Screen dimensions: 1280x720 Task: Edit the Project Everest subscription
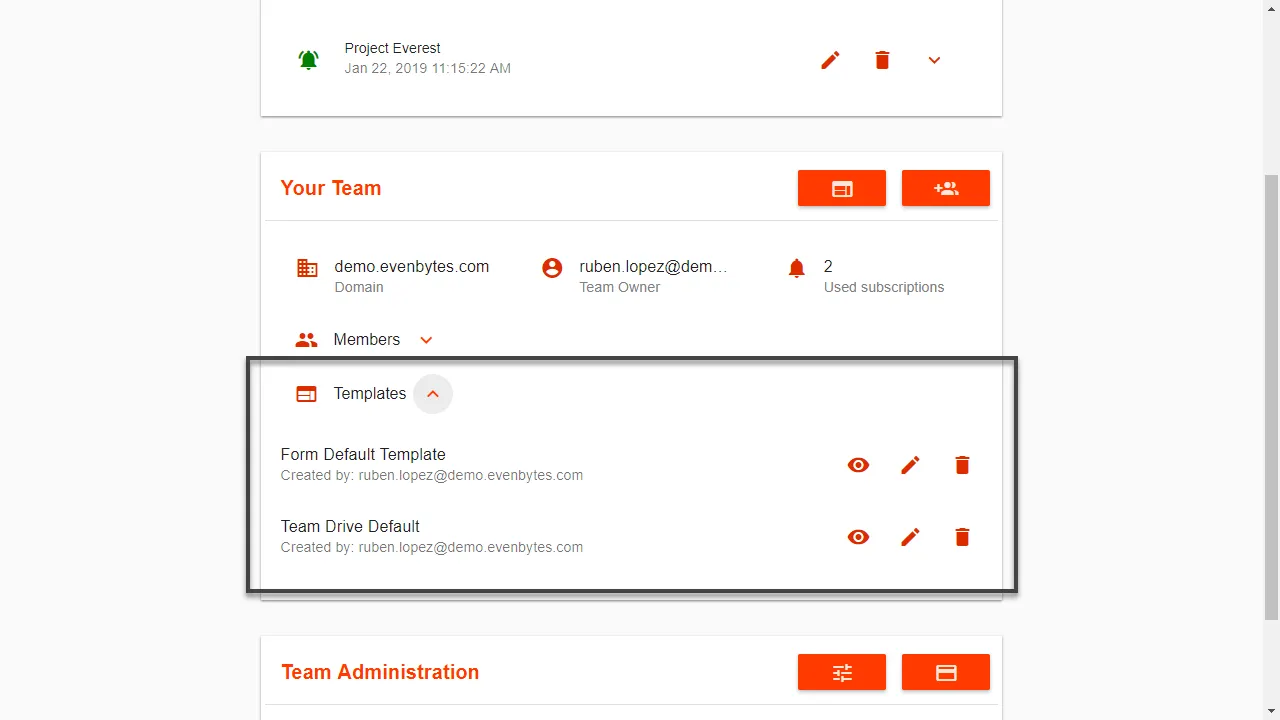click(x=830, y=60)
